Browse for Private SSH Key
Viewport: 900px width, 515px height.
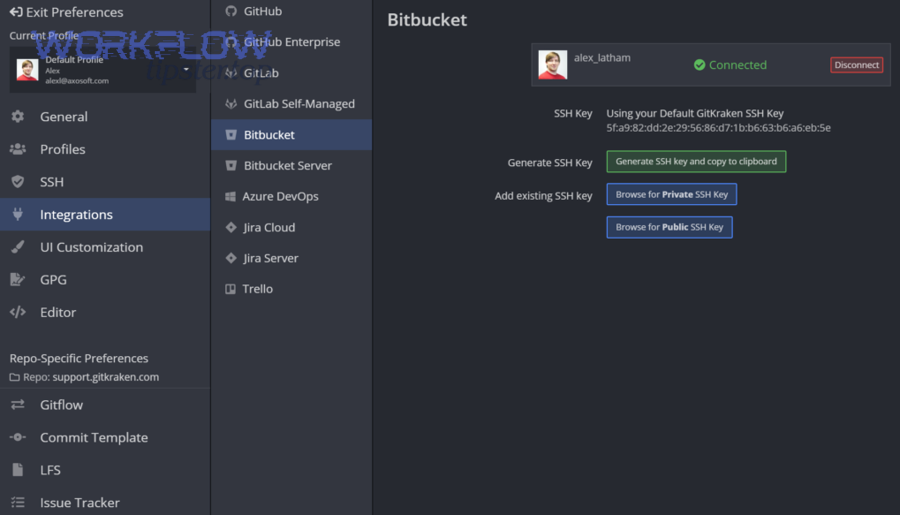point(671,195)
